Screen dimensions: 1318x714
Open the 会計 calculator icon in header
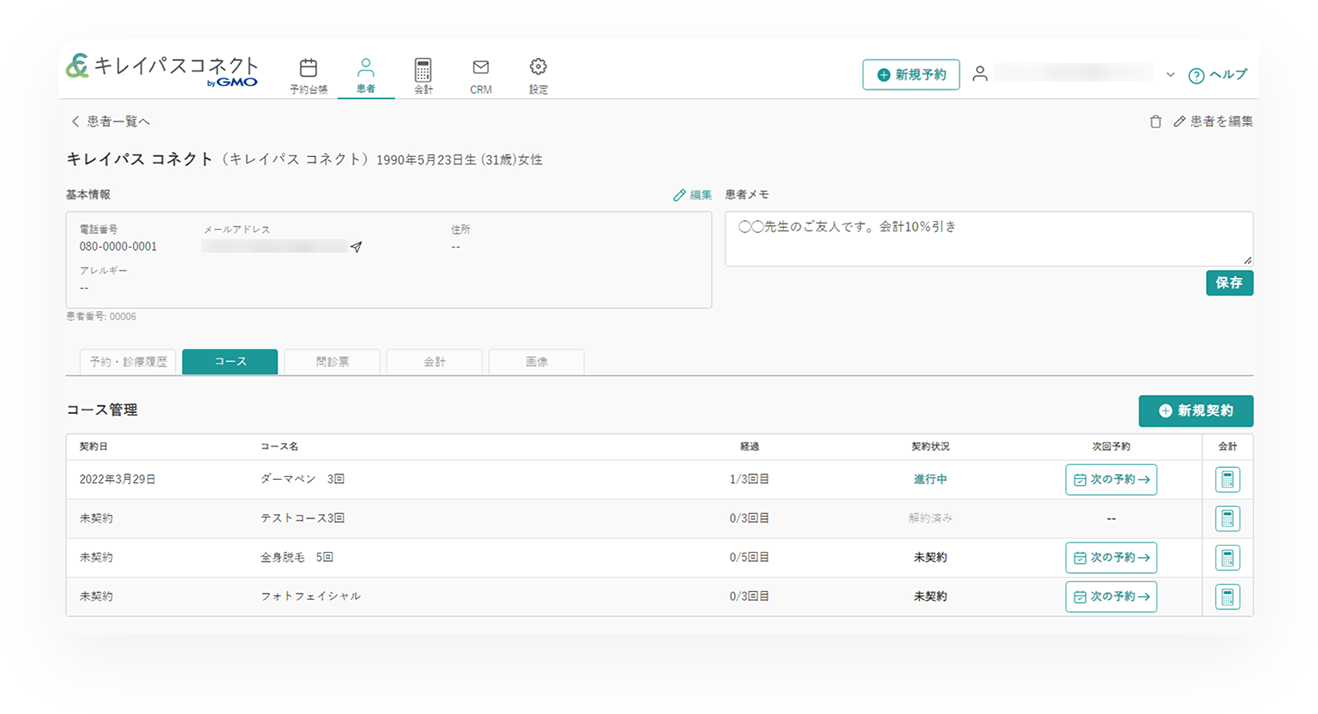tap(423, 68)
